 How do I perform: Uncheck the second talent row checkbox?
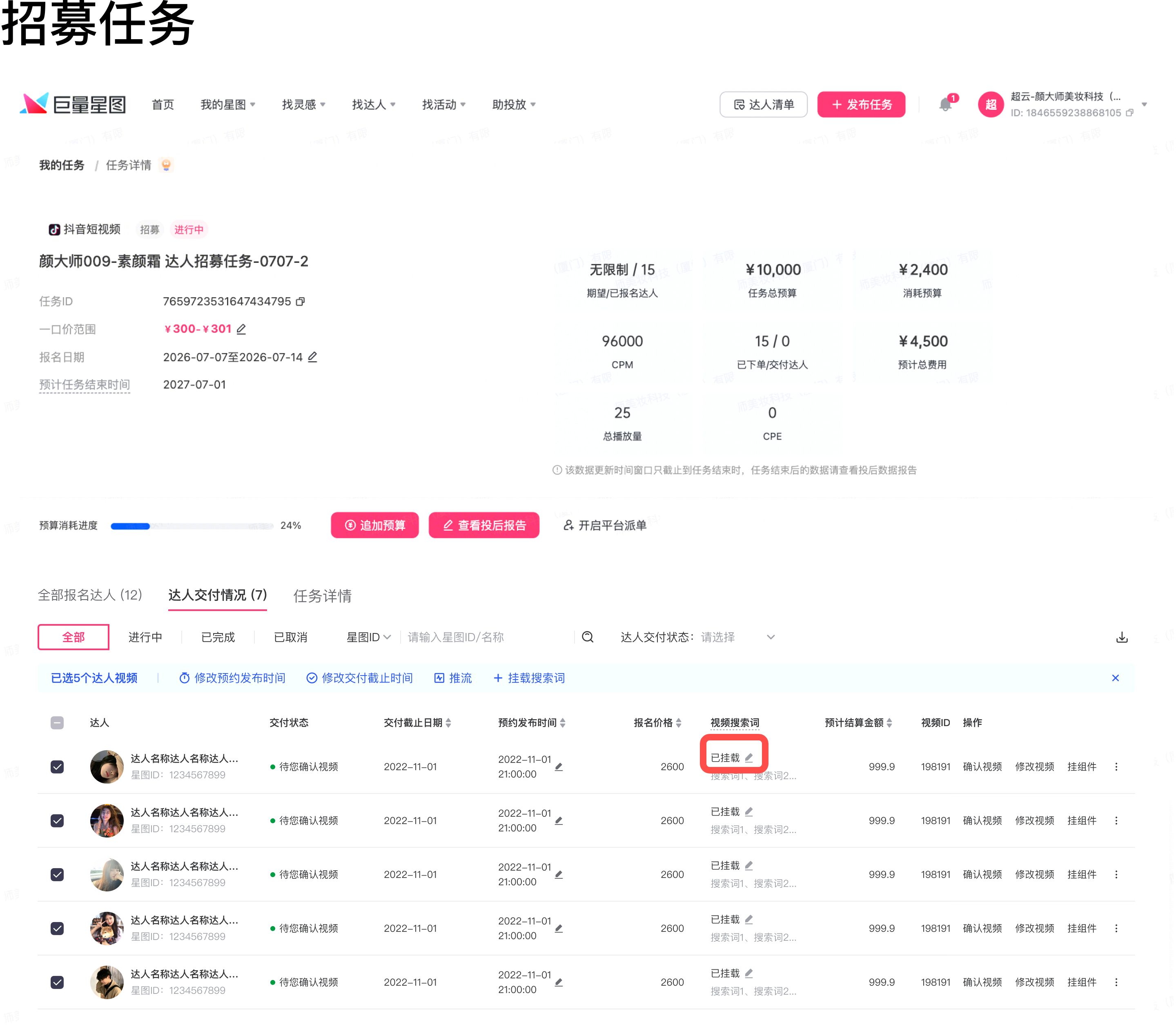tap(57, 820)
